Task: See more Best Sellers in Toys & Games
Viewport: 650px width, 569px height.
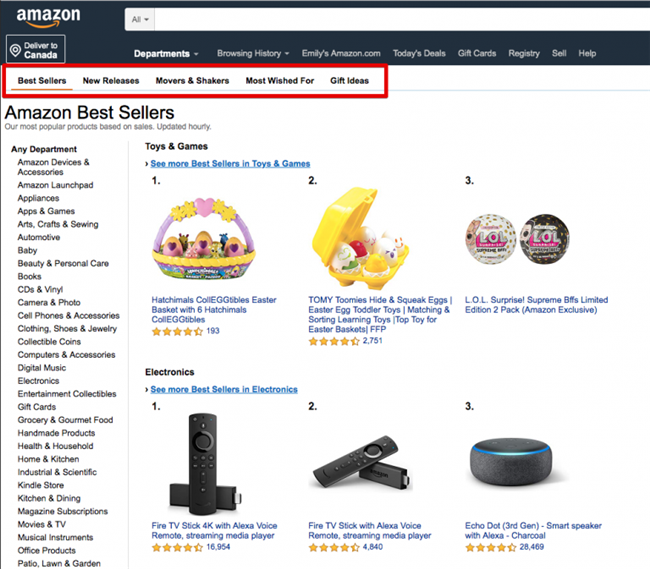Action: point(230,163)
